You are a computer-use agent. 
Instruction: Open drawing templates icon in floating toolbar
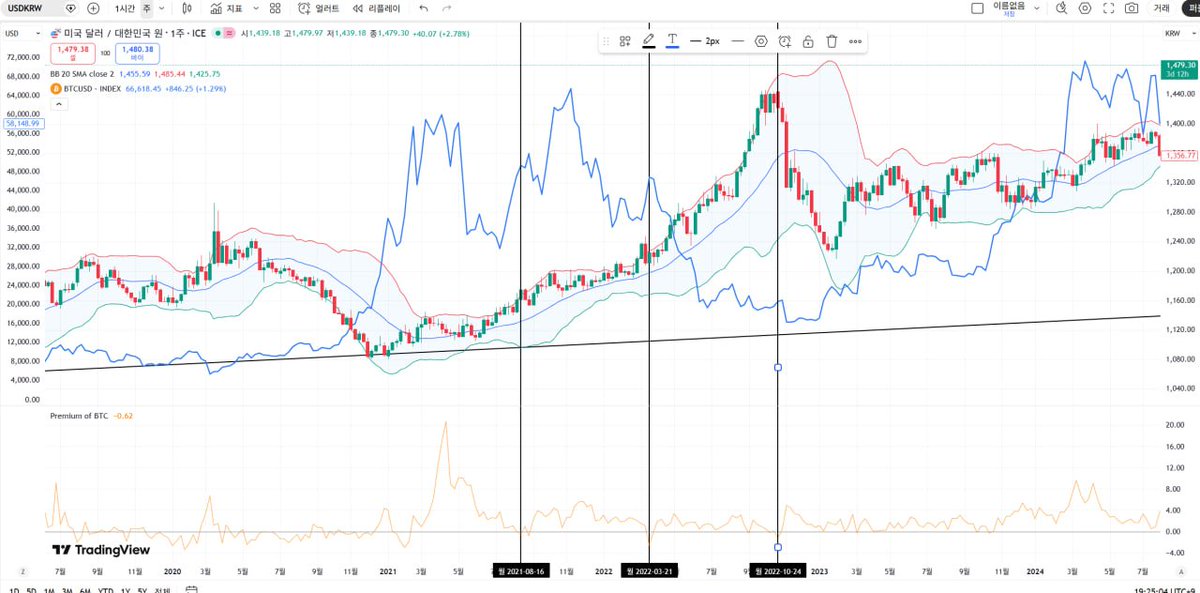(x=625, y=42)
